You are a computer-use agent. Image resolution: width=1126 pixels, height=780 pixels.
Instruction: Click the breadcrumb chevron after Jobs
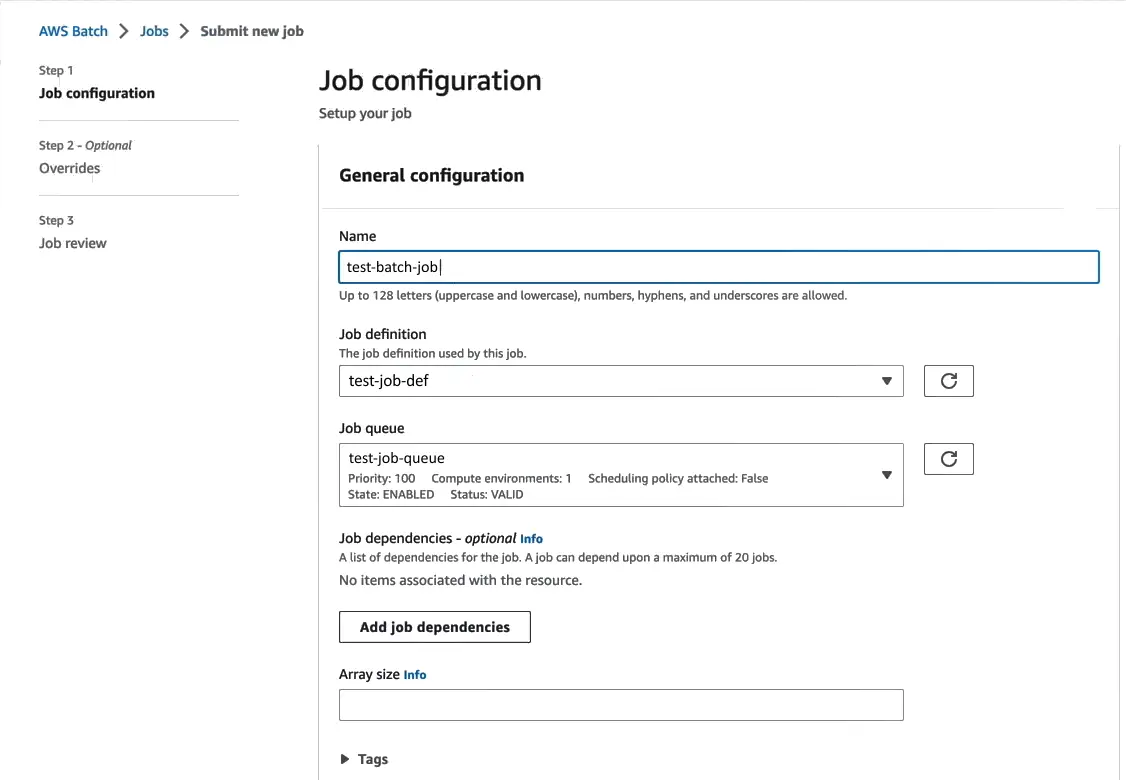click(183, 30)
